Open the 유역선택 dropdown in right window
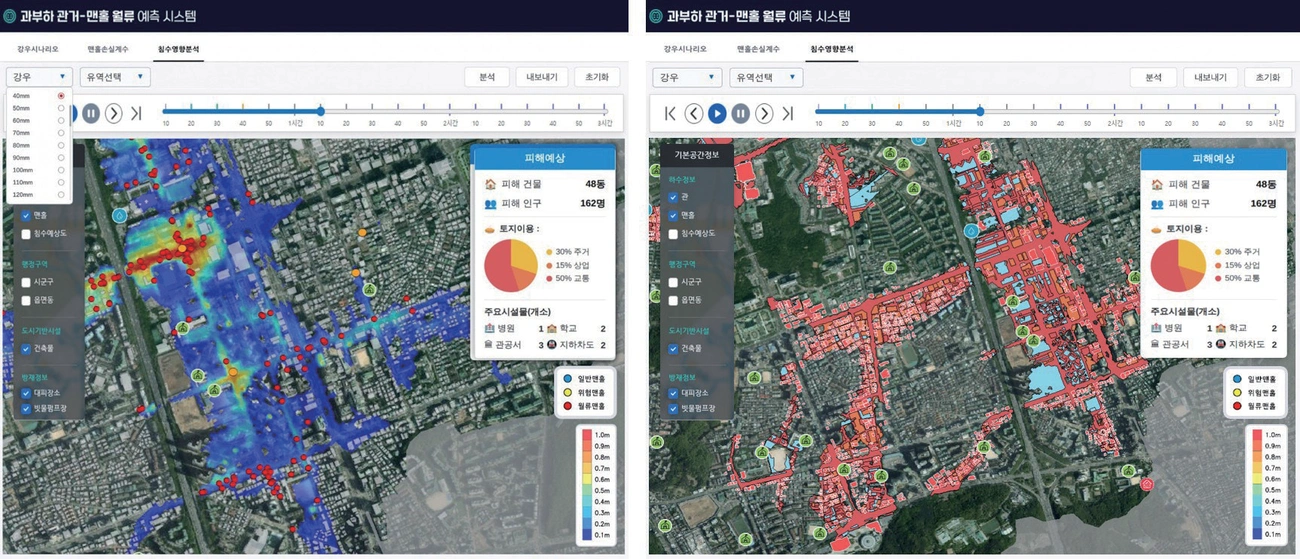The height and width of the screenshot is (559, 1300). tap(766, 77)
